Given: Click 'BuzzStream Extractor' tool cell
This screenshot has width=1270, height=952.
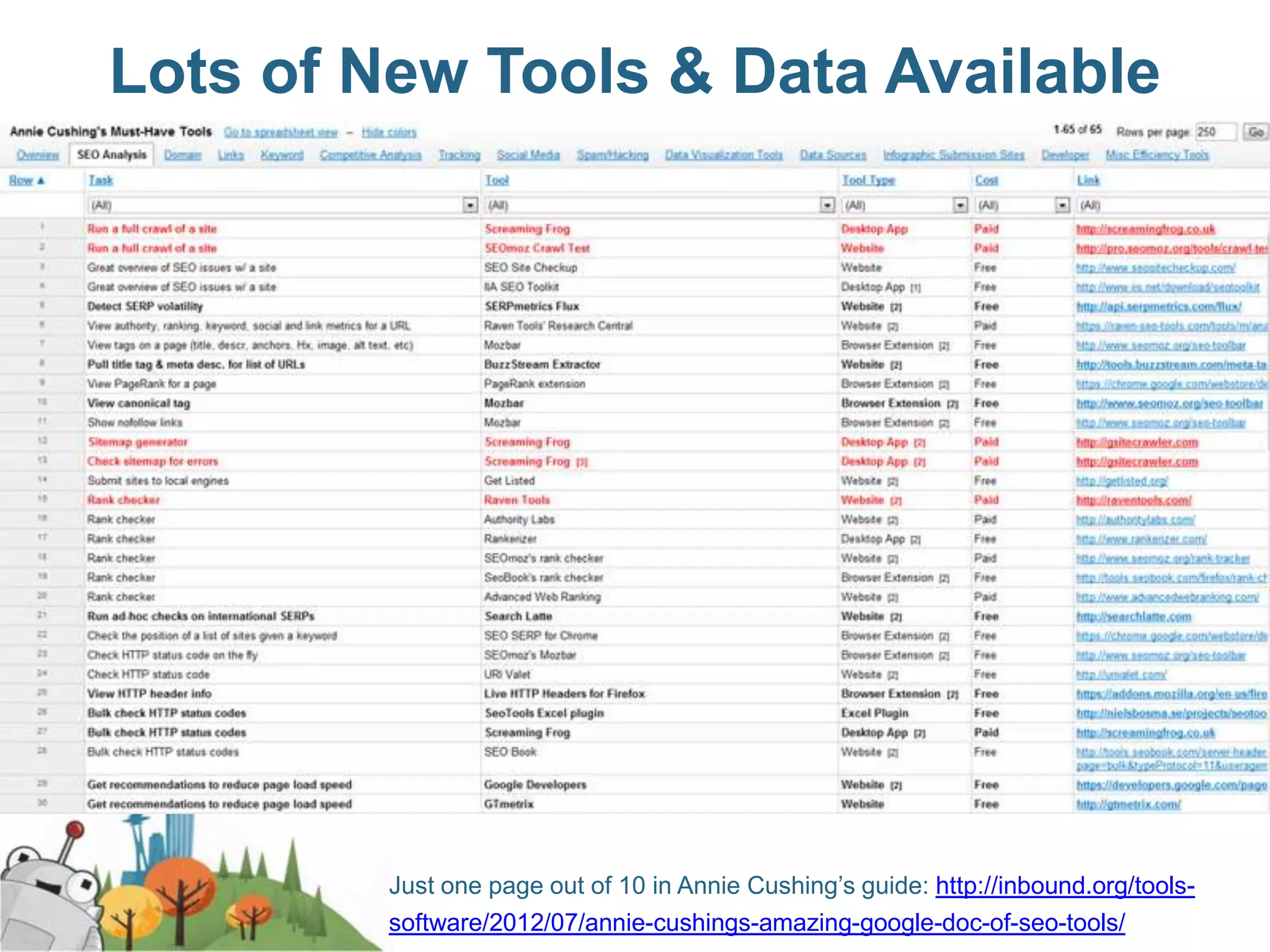Looking at the screenshot, I should pos(543,365).
